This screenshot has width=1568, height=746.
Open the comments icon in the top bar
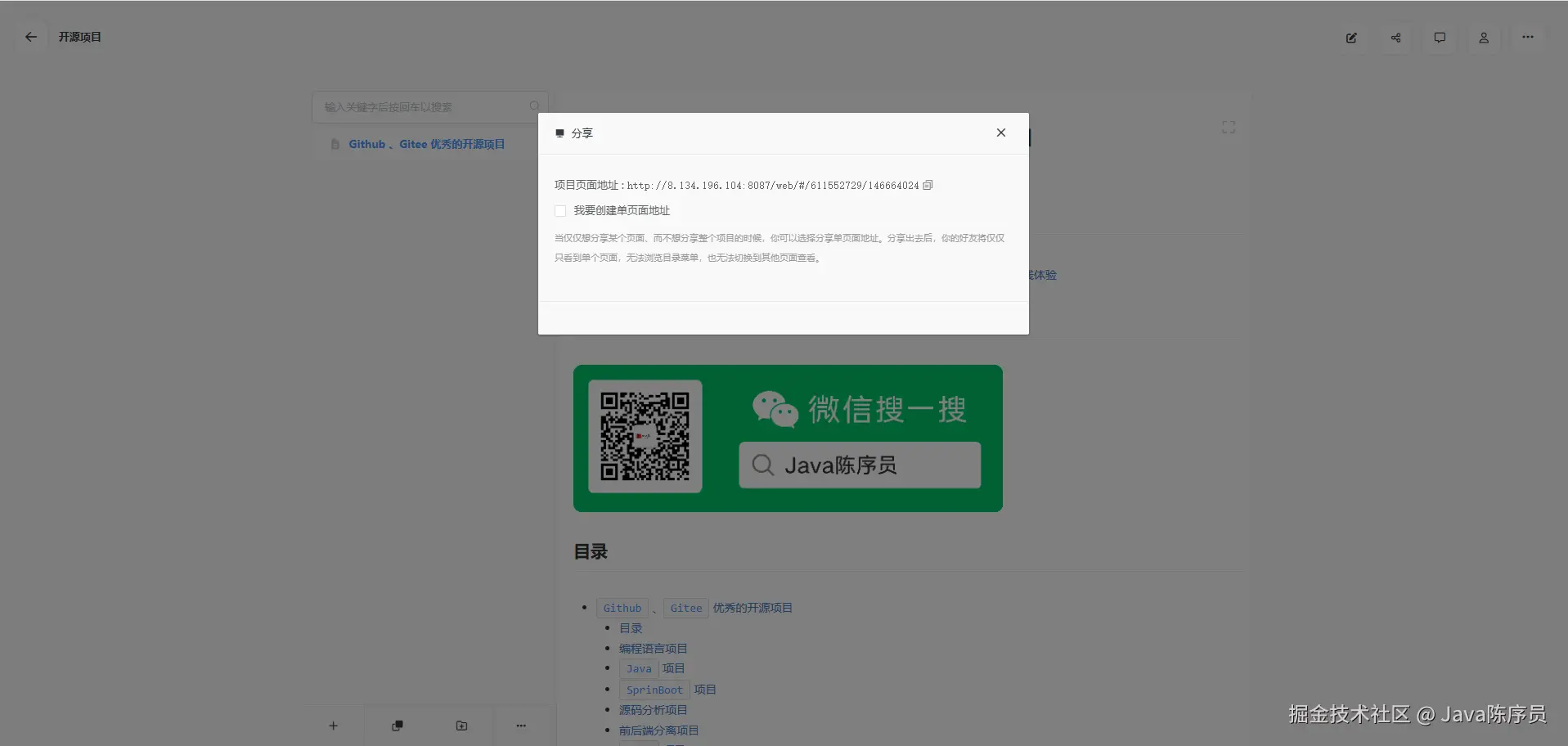click(1440, 38)
